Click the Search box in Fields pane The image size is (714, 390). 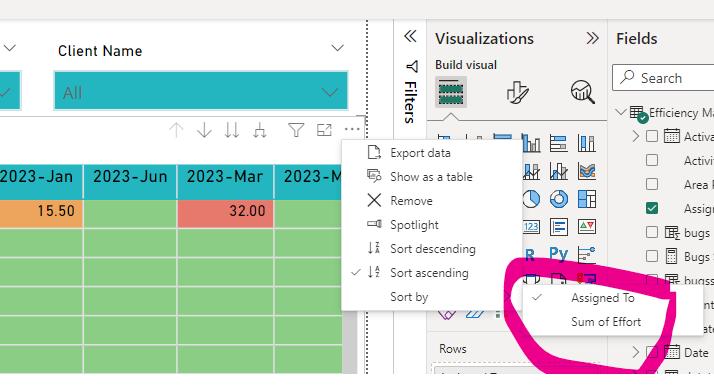pos(663,78)
